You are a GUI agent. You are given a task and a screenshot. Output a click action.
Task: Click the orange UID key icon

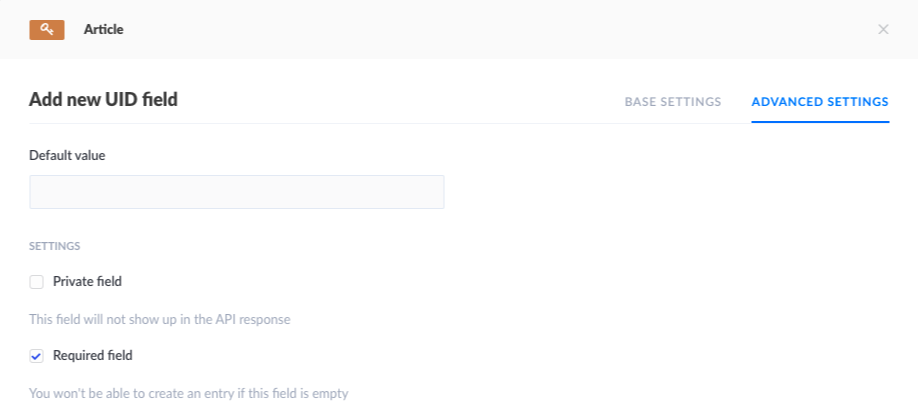pos(47,30)
